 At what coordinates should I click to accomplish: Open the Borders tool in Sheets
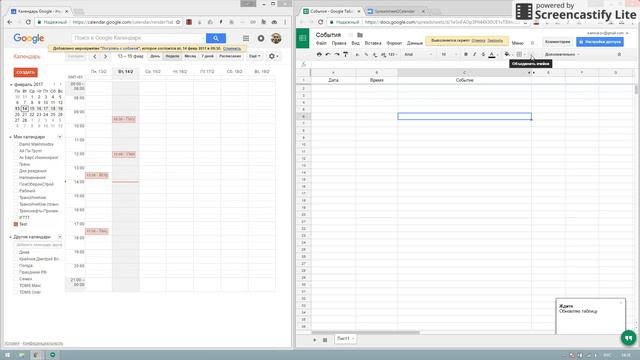pos(519,54)
